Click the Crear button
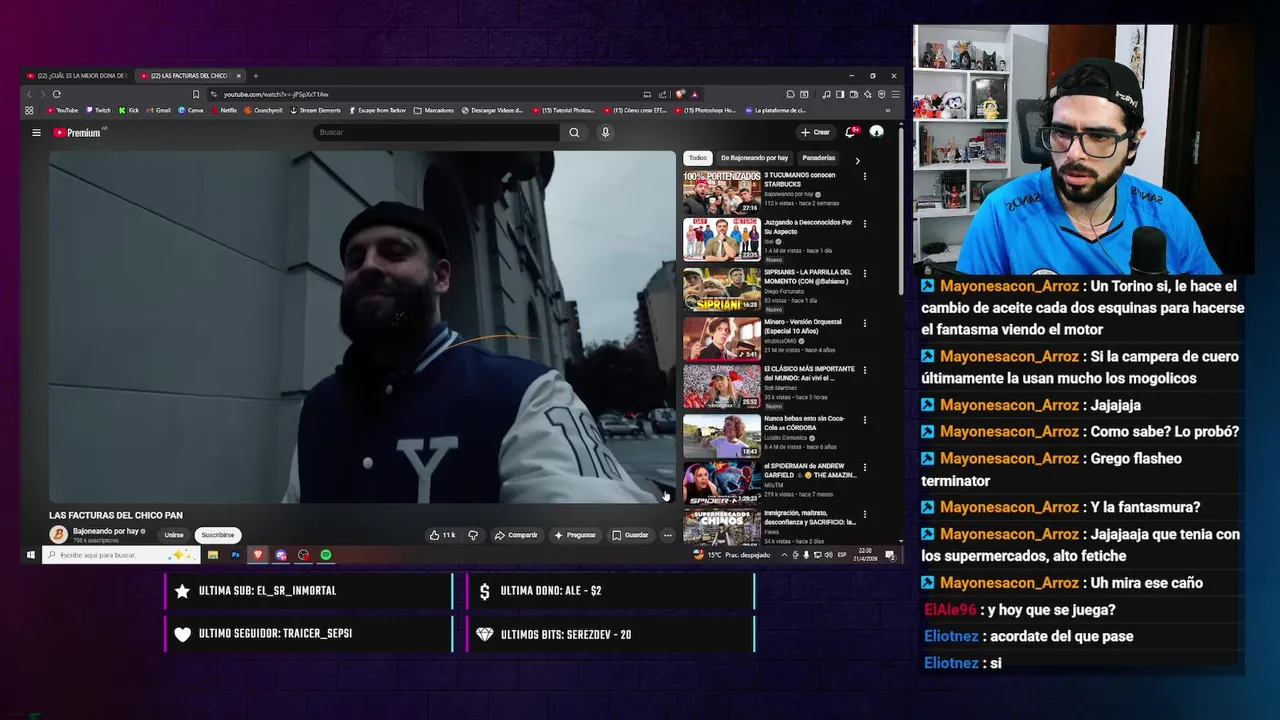Screen dimensions: 1280x720 point(815,132)
